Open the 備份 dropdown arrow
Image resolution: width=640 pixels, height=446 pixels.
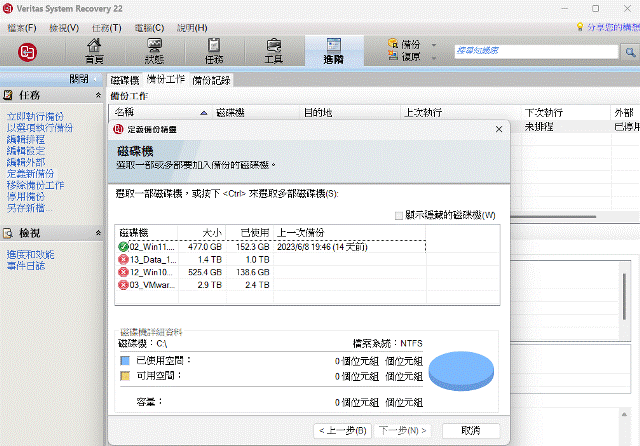point(434,45)
